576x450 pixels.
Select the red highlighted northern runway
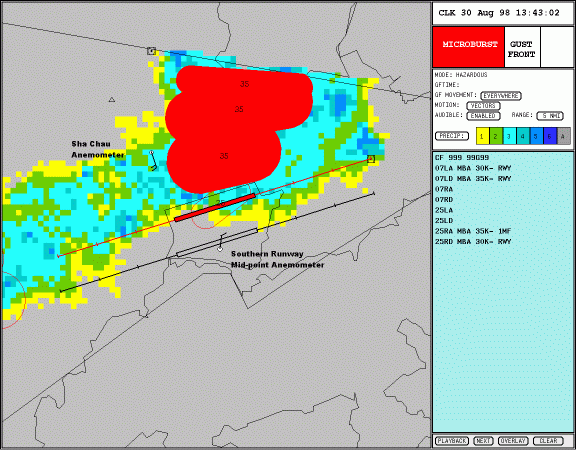[215, 208]
